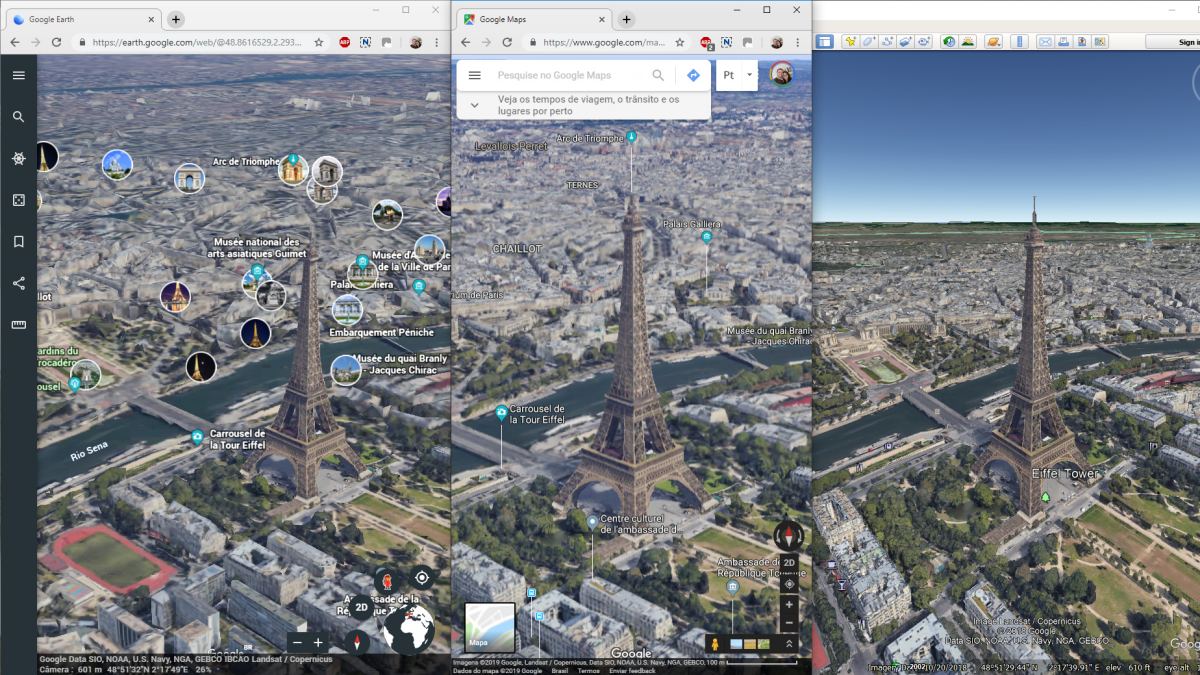Reload the Google Maps page
The height and width of the screenshot is (675, 1200).
click(507, 42)
